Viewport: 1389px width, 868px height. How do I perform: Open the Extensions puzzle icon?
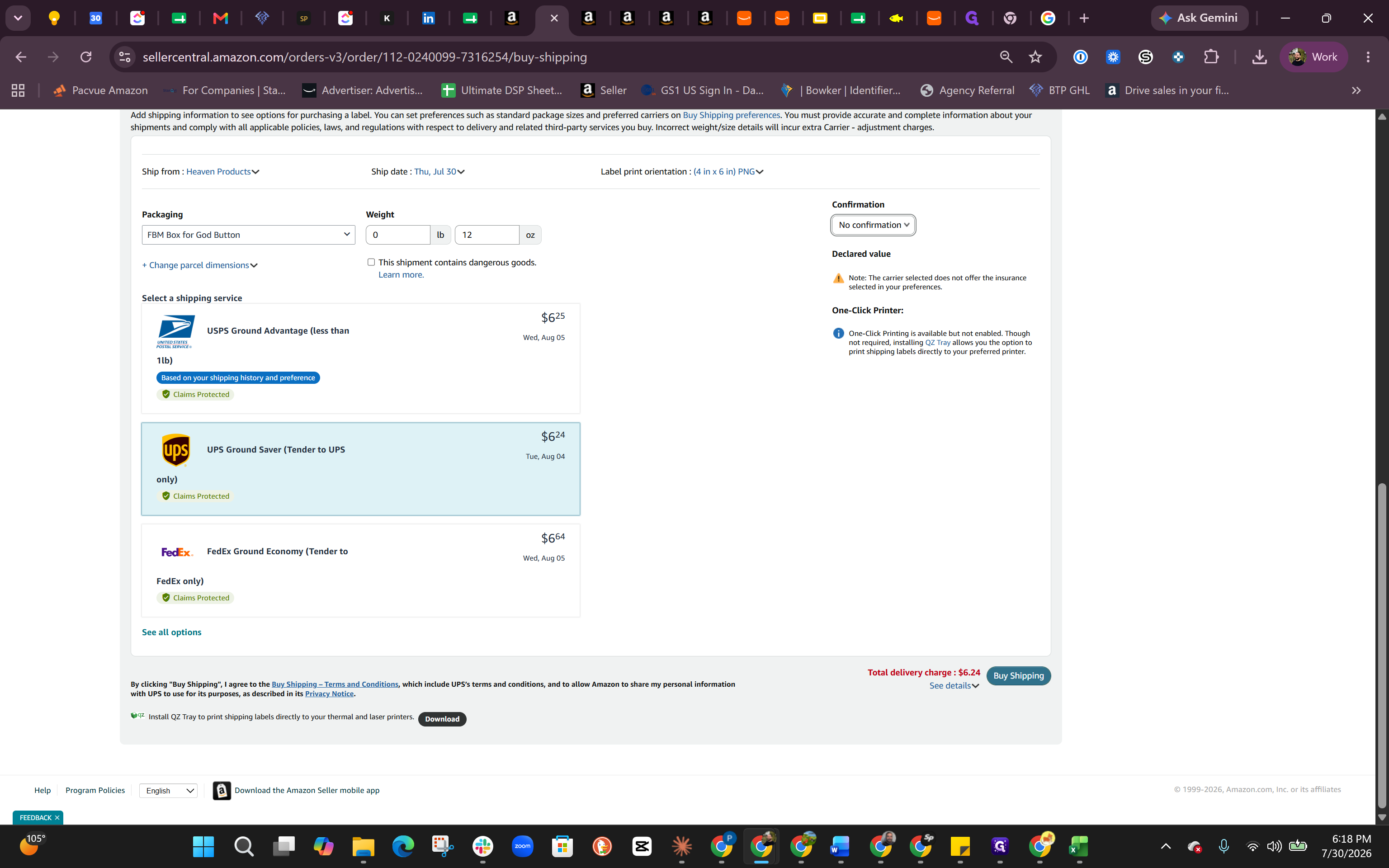tap(1211, 57)
